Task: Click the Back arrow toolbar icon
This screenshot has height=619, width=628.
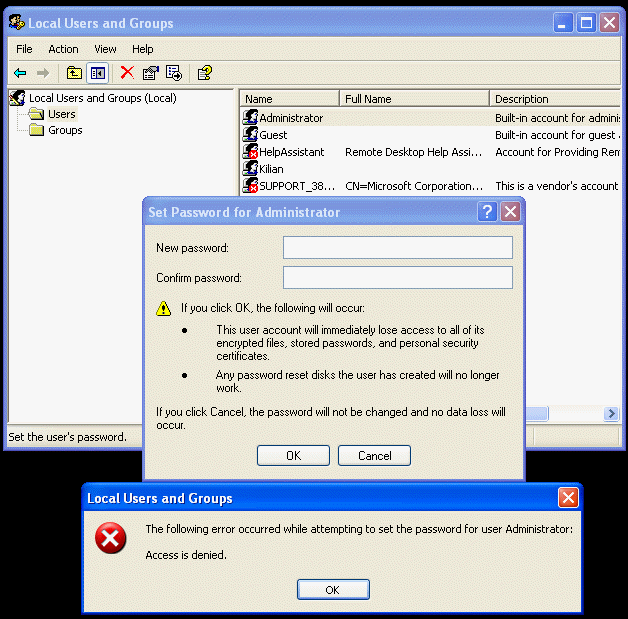Action: pos(19,72)
